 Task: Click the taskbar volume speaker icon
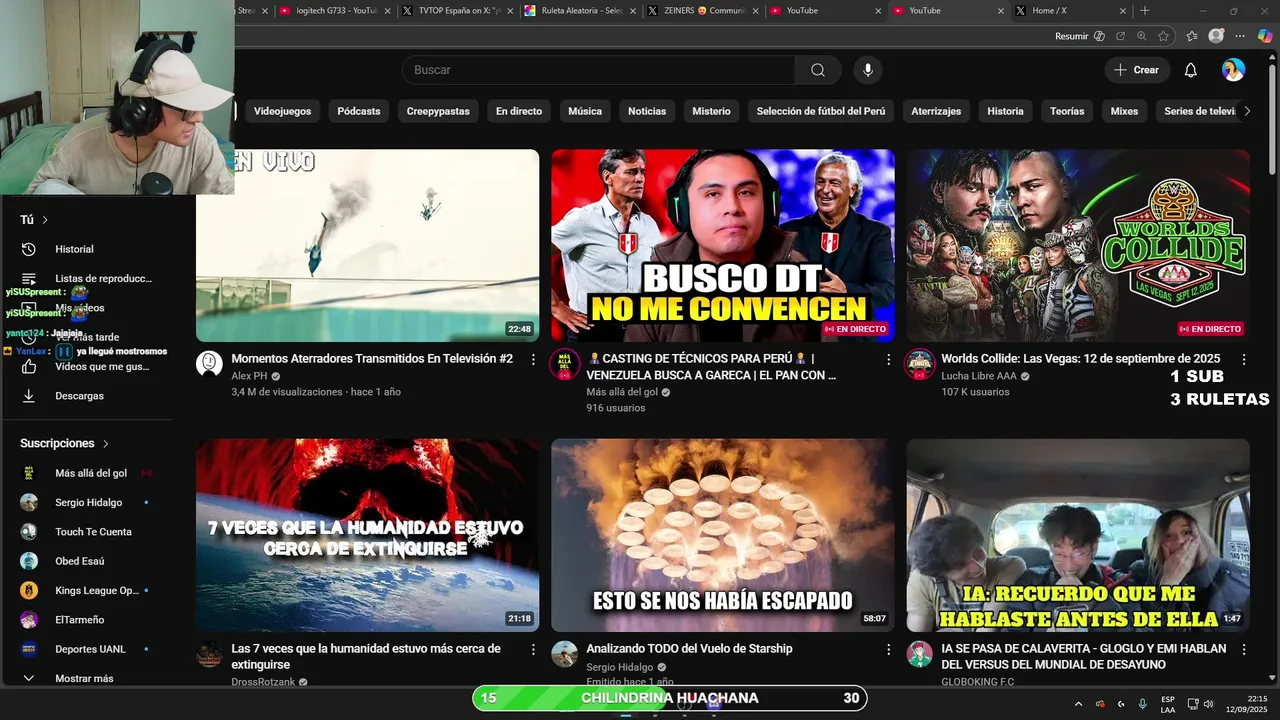click(1209, 704)
